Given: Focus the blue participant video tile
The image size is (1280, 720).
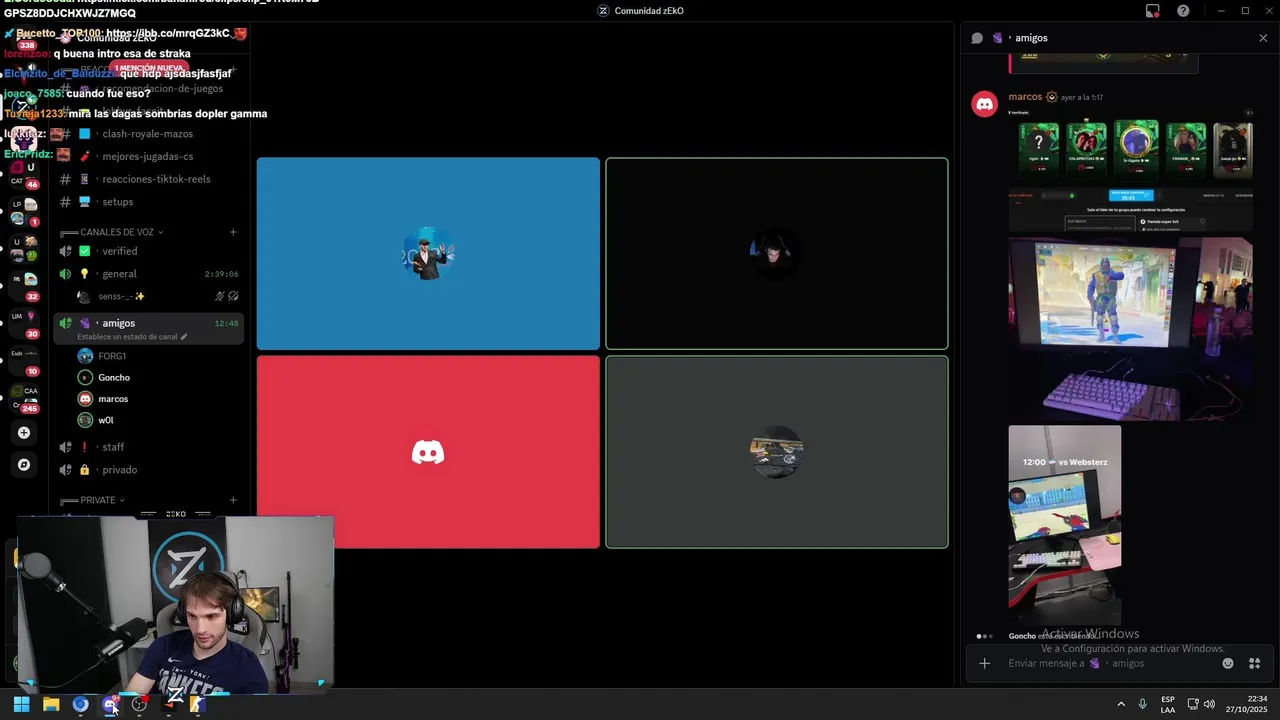Looking at the screenshot, I should click(428, 254).
